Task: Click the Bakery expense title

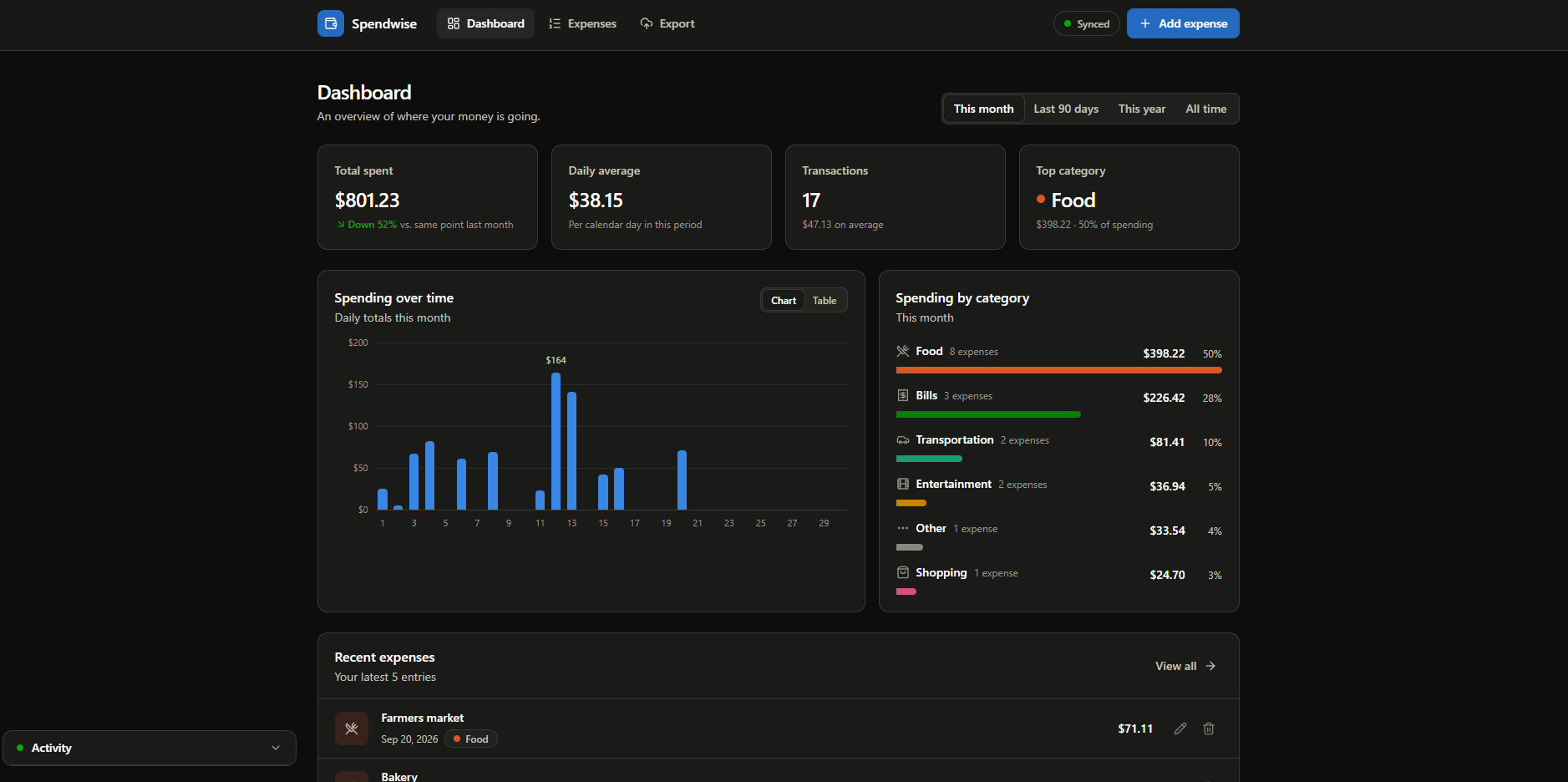Action: tap(399, 776)
